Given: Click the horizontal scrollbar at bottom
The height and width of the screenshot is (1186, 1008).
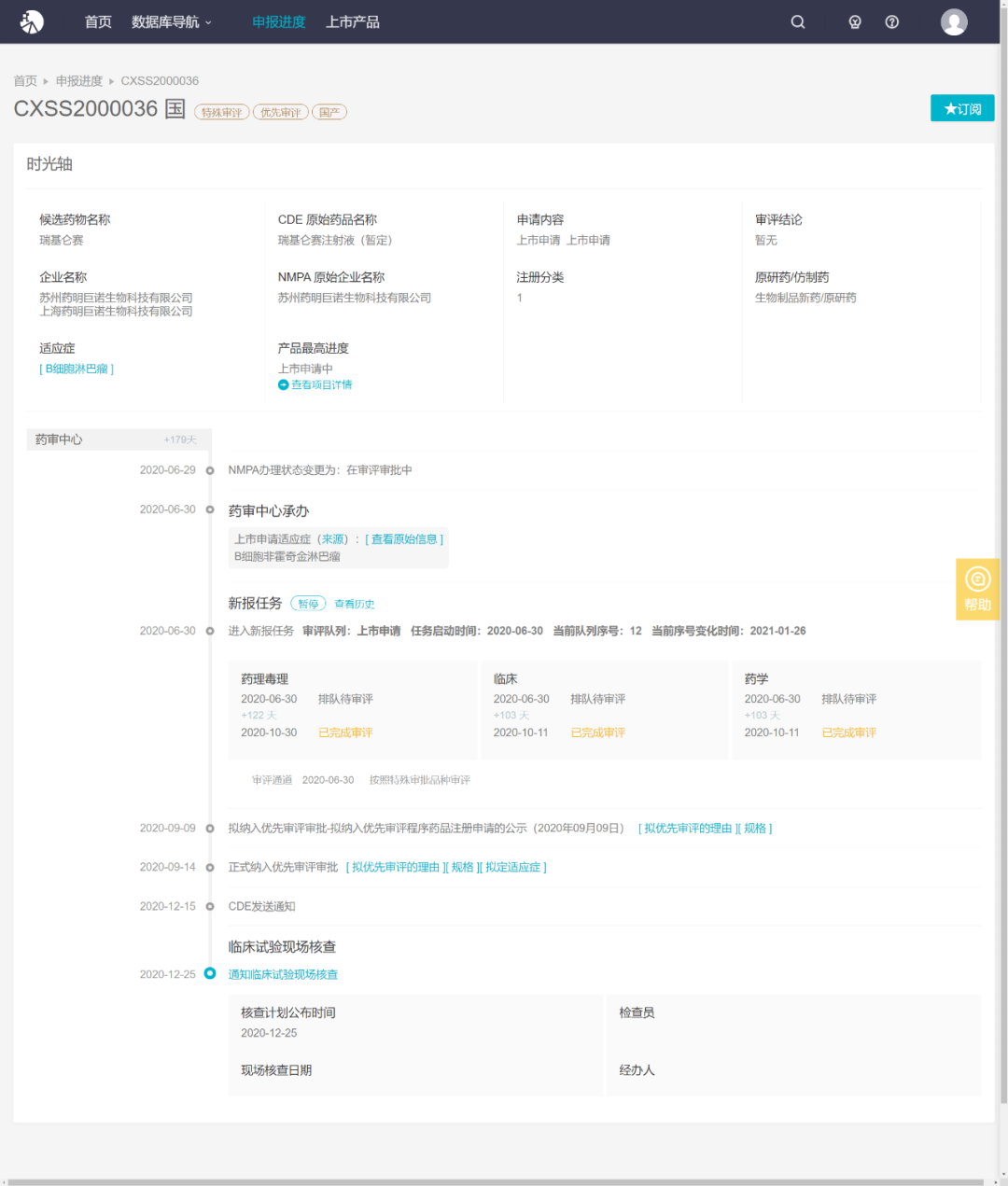Looking at the screenshot, I should 495,1181.
